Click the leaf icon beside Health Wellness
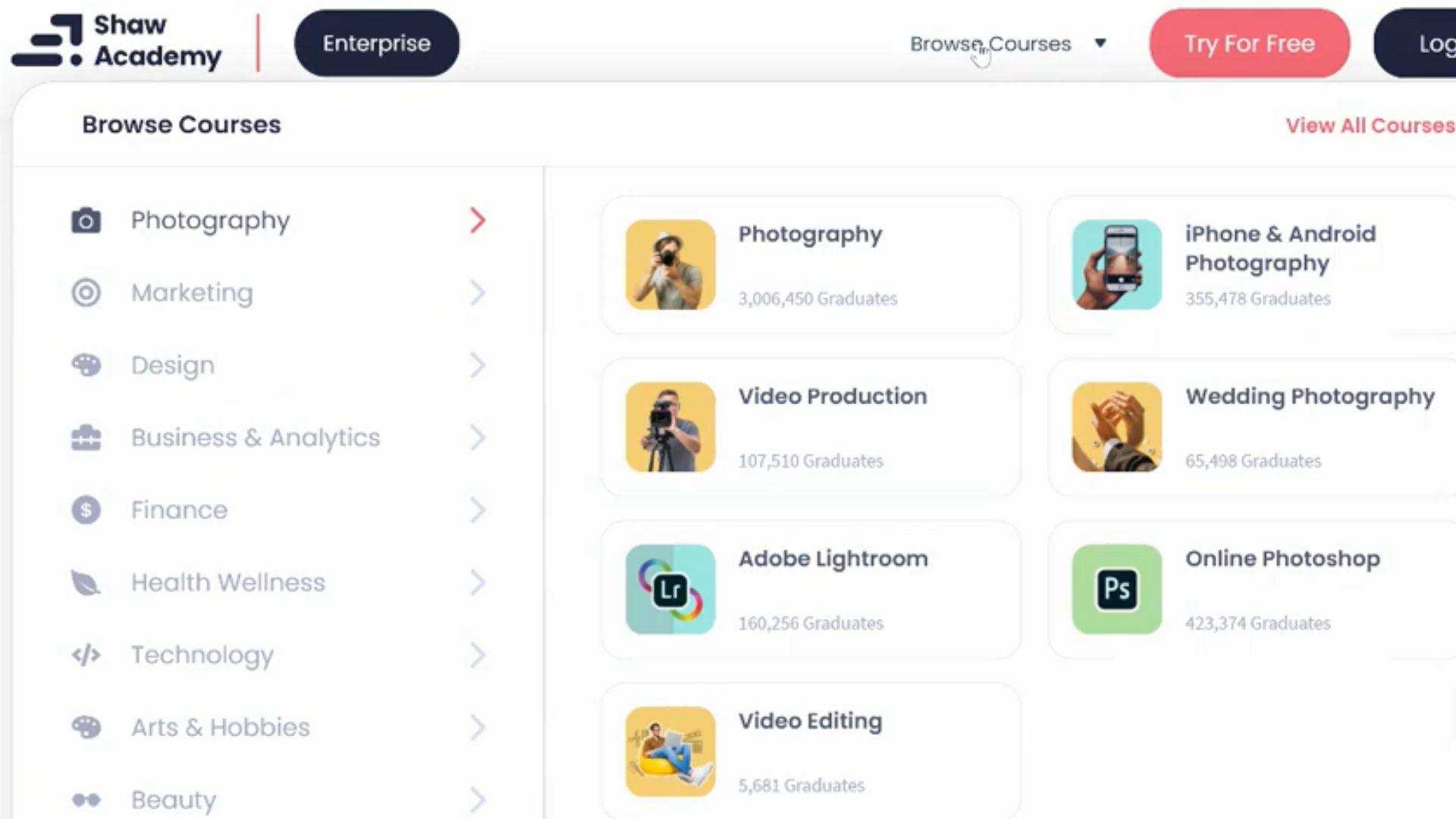The image size is (1456, 819). pos(86,582)
